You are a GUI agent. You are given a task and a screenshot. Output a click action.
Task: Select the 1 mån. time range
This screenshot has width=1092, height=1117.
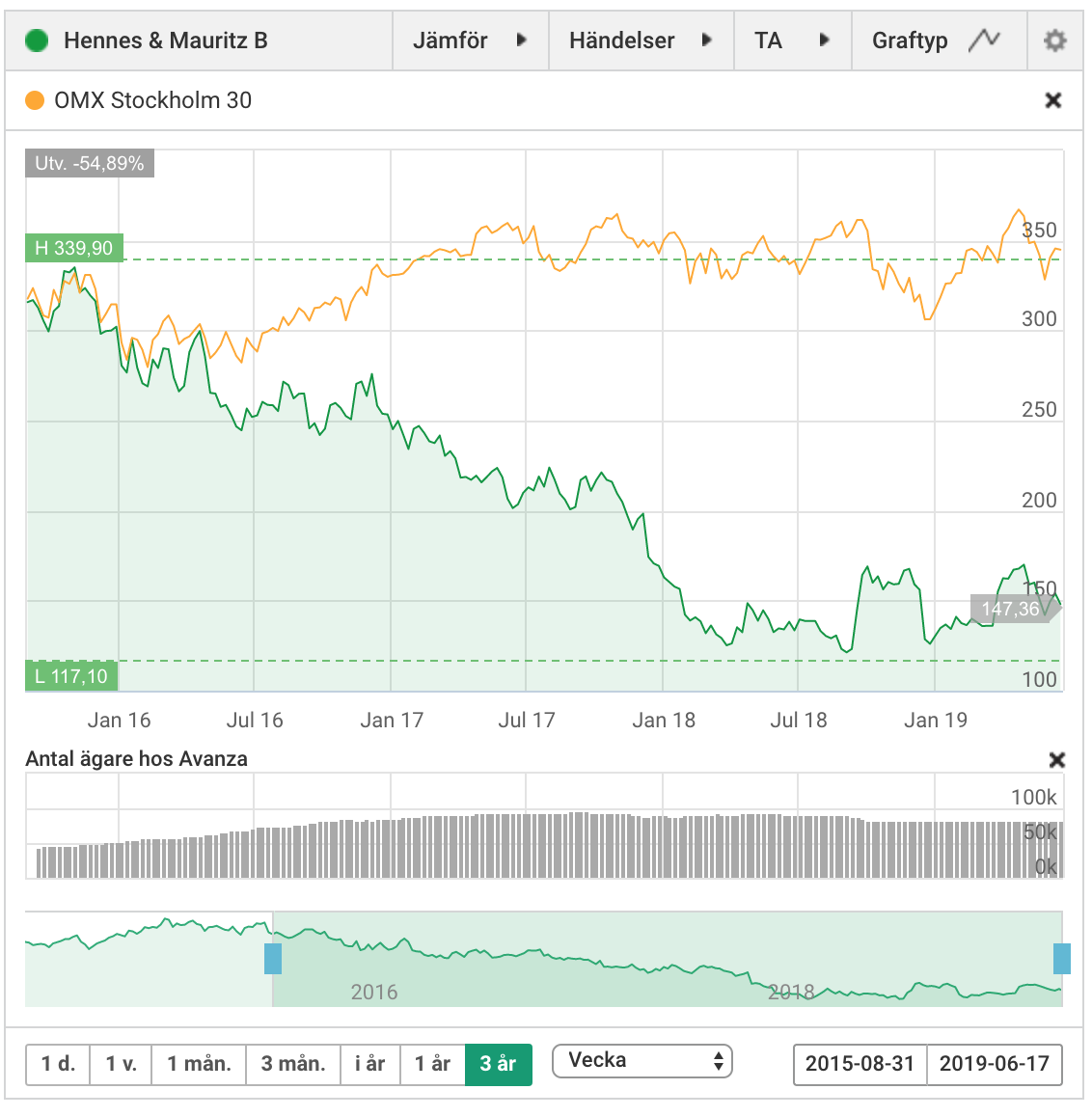(199, 1064)
